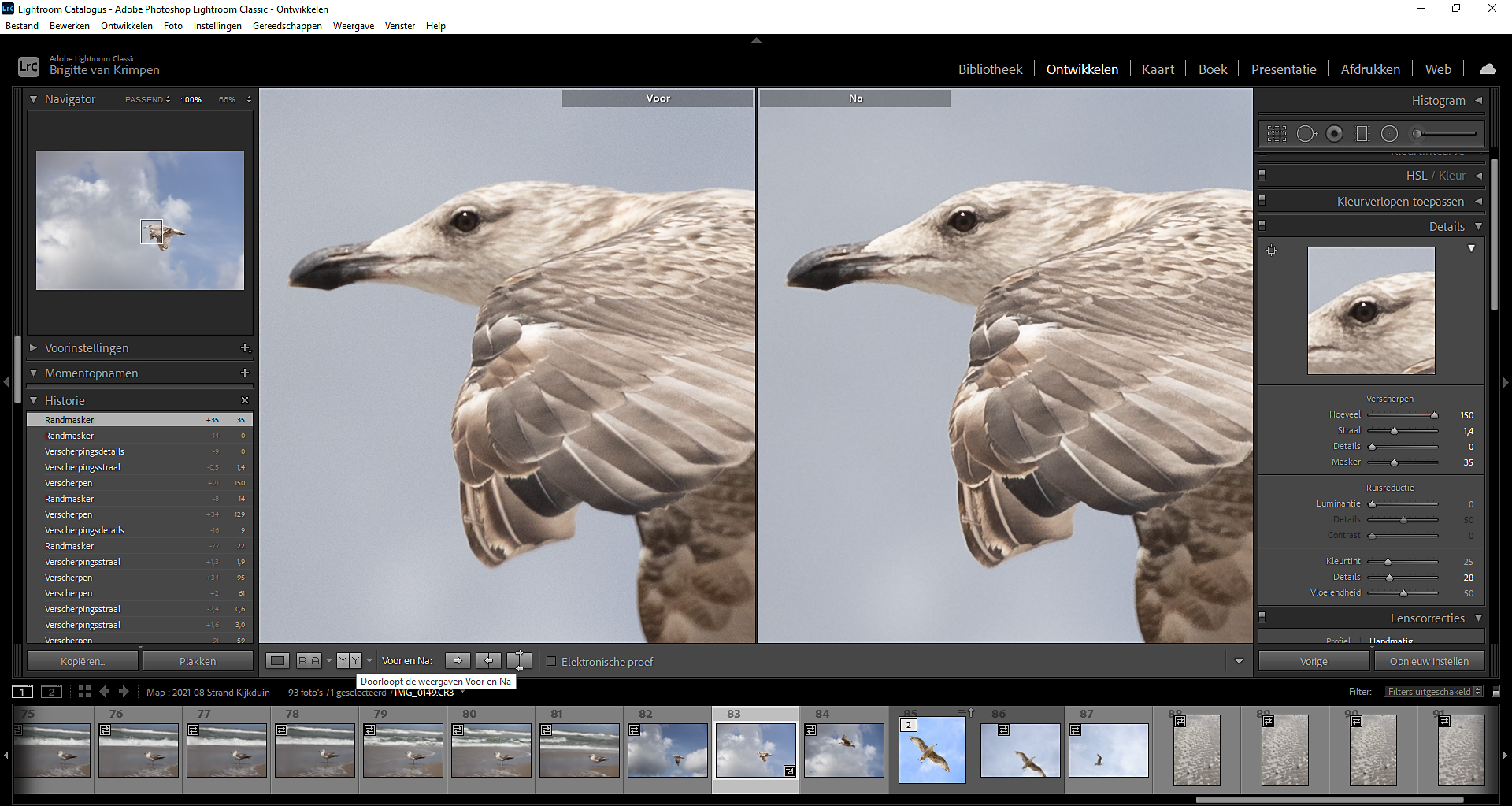Copy Voor settings to Na arrow button

pos(458,661)
